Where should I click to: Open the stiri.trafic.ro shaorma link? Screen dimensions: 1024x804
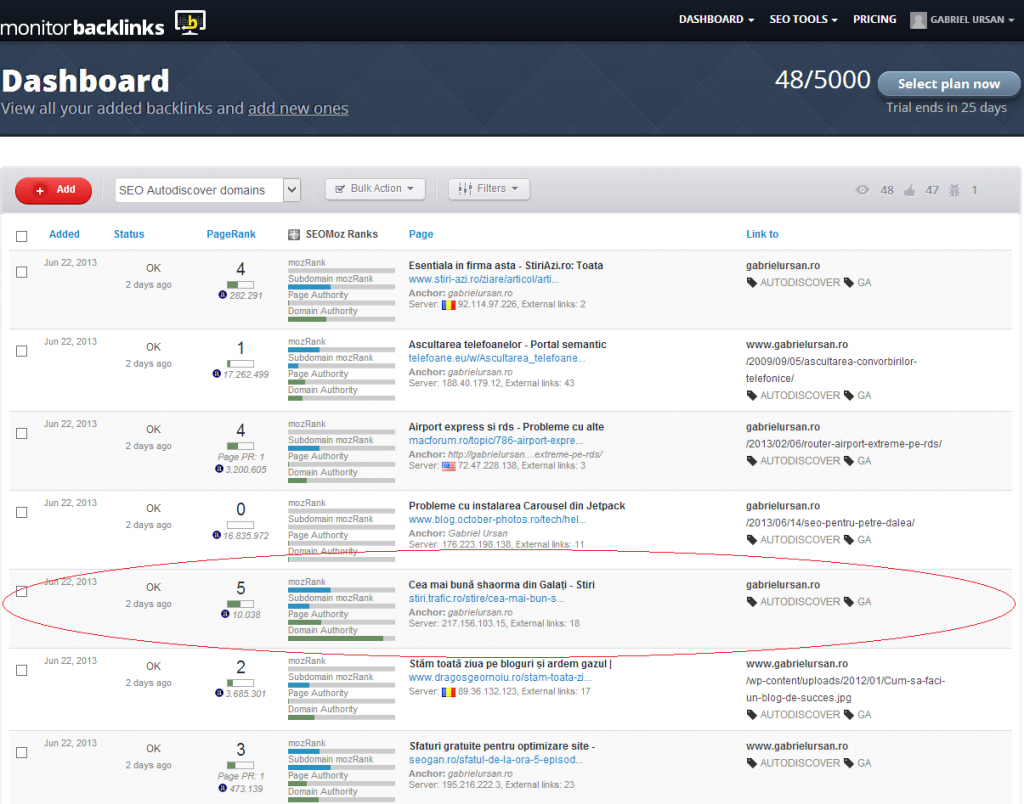pyautogui.click(x=487, y=599)
